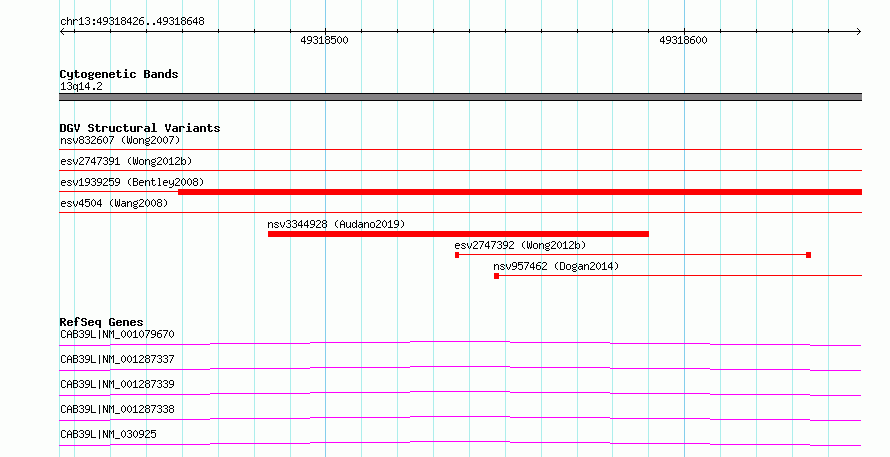The image size is (890, 457).
Task: Open variant nsv832607 (Wong2007)
Action: pos(120,140)
